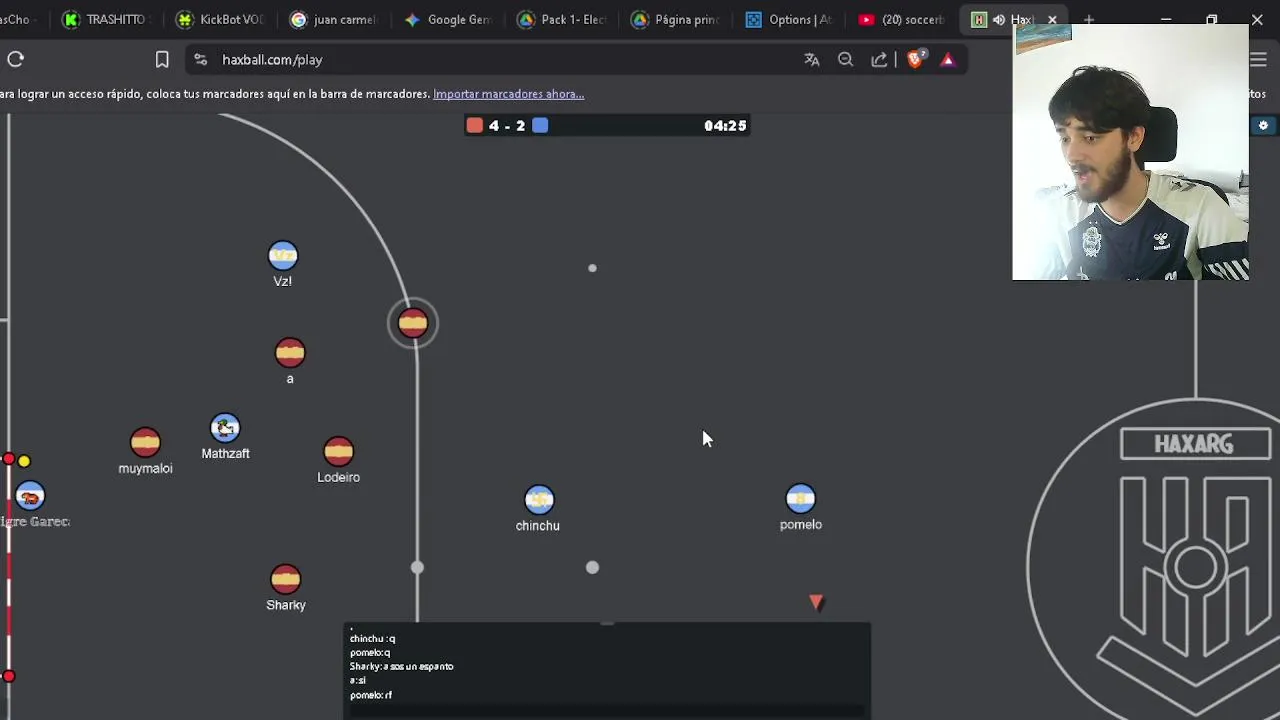The width and height of the screenshot is (1280, 720).
Task: Click player disc named a
Action: point(290,353)
